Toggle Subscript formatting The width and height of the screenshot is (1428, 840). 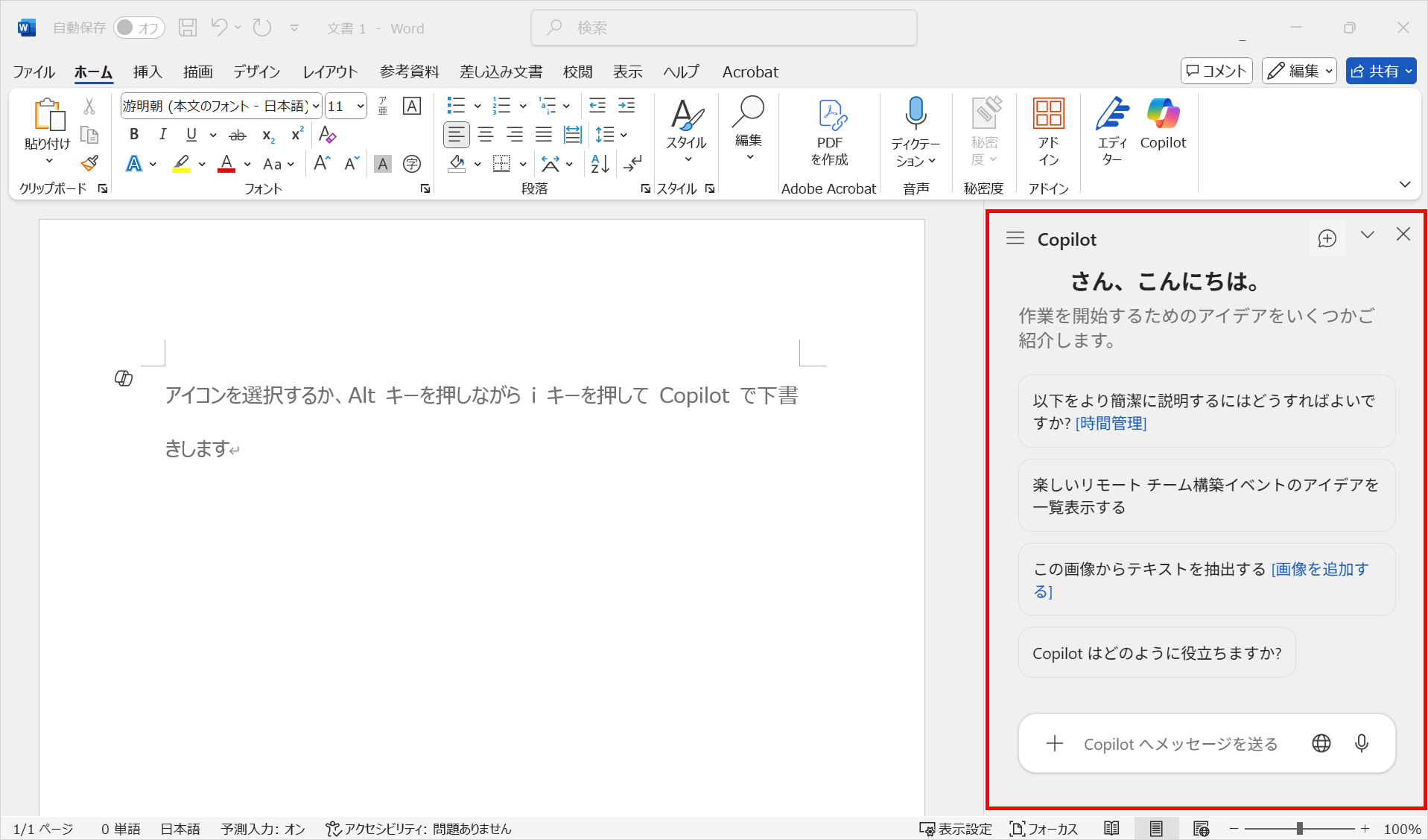[x=268, y=135]
